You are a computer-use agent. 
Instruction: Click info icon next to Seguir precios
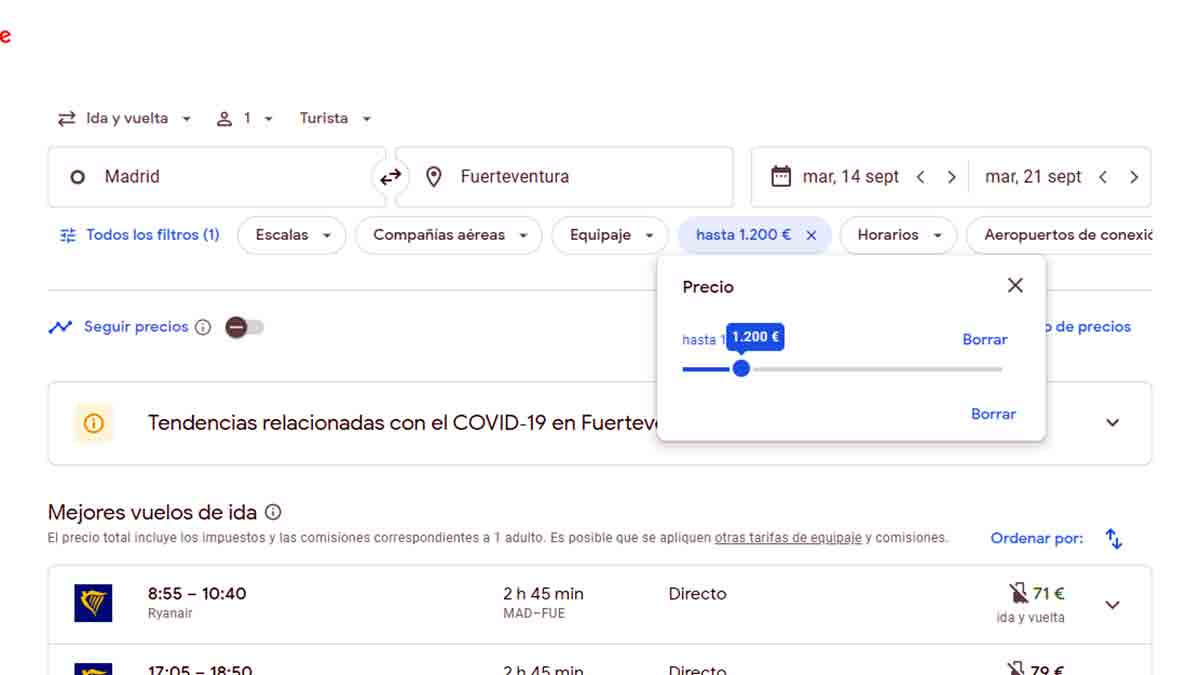click(203, 327)
